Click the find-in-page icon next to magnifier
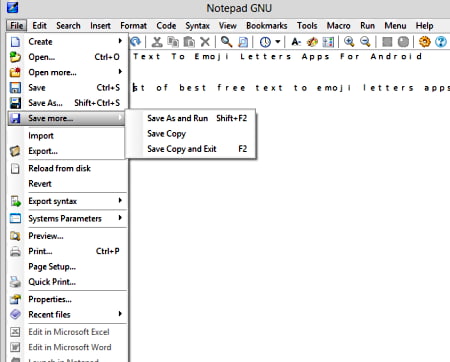Image resolution: width=450 pixels, height=362 pixels. tap(243, 42)
